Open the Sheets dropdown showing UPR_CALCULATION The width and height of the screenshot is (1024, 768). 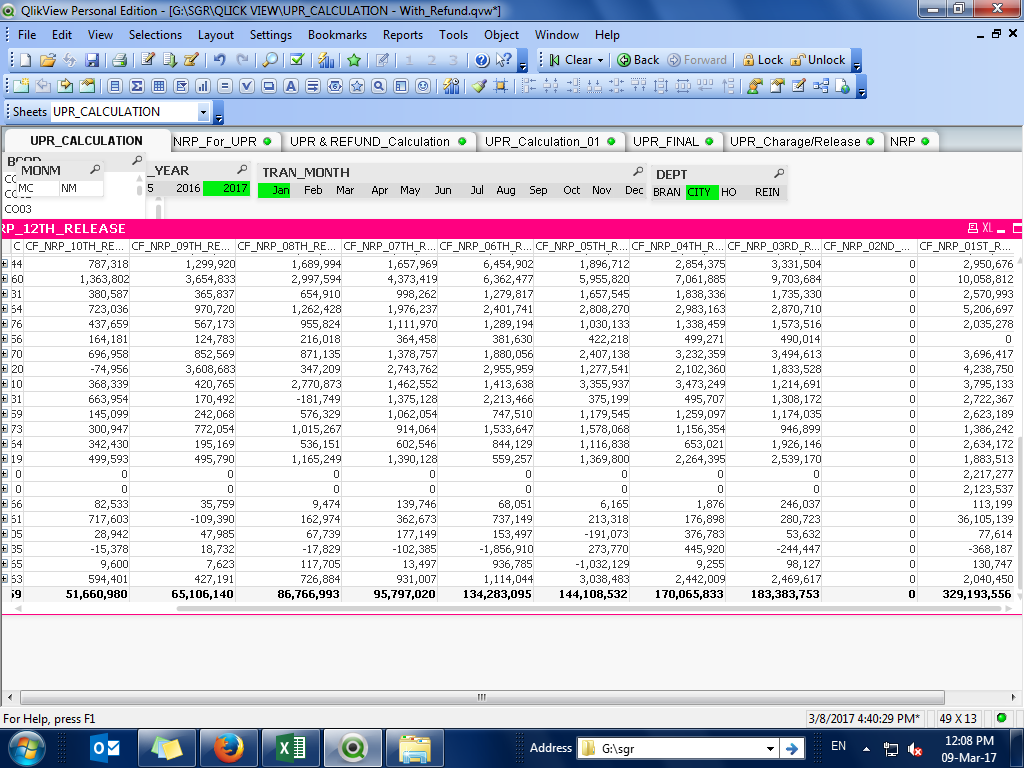click(204, 112)
